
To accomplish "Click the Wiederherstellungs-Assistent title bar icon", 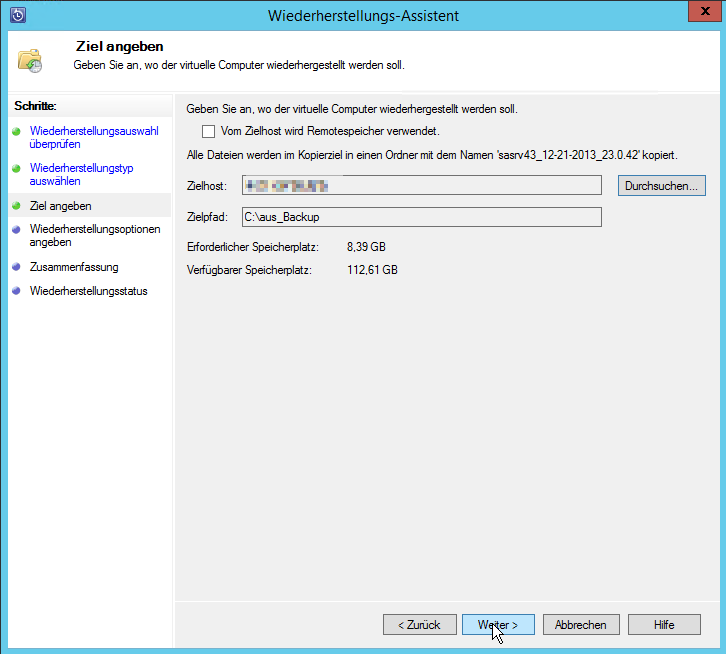I will [x=17, y=15].
